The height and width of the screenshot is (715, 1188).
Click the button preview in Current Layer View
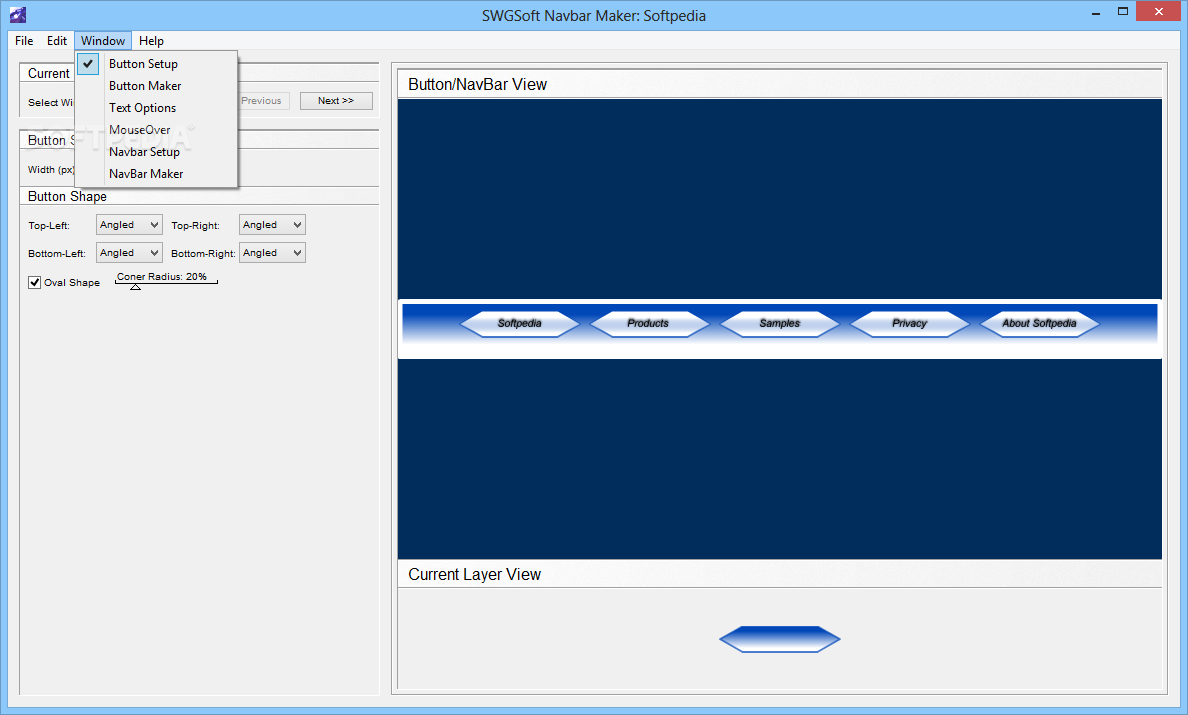point(780,639)
